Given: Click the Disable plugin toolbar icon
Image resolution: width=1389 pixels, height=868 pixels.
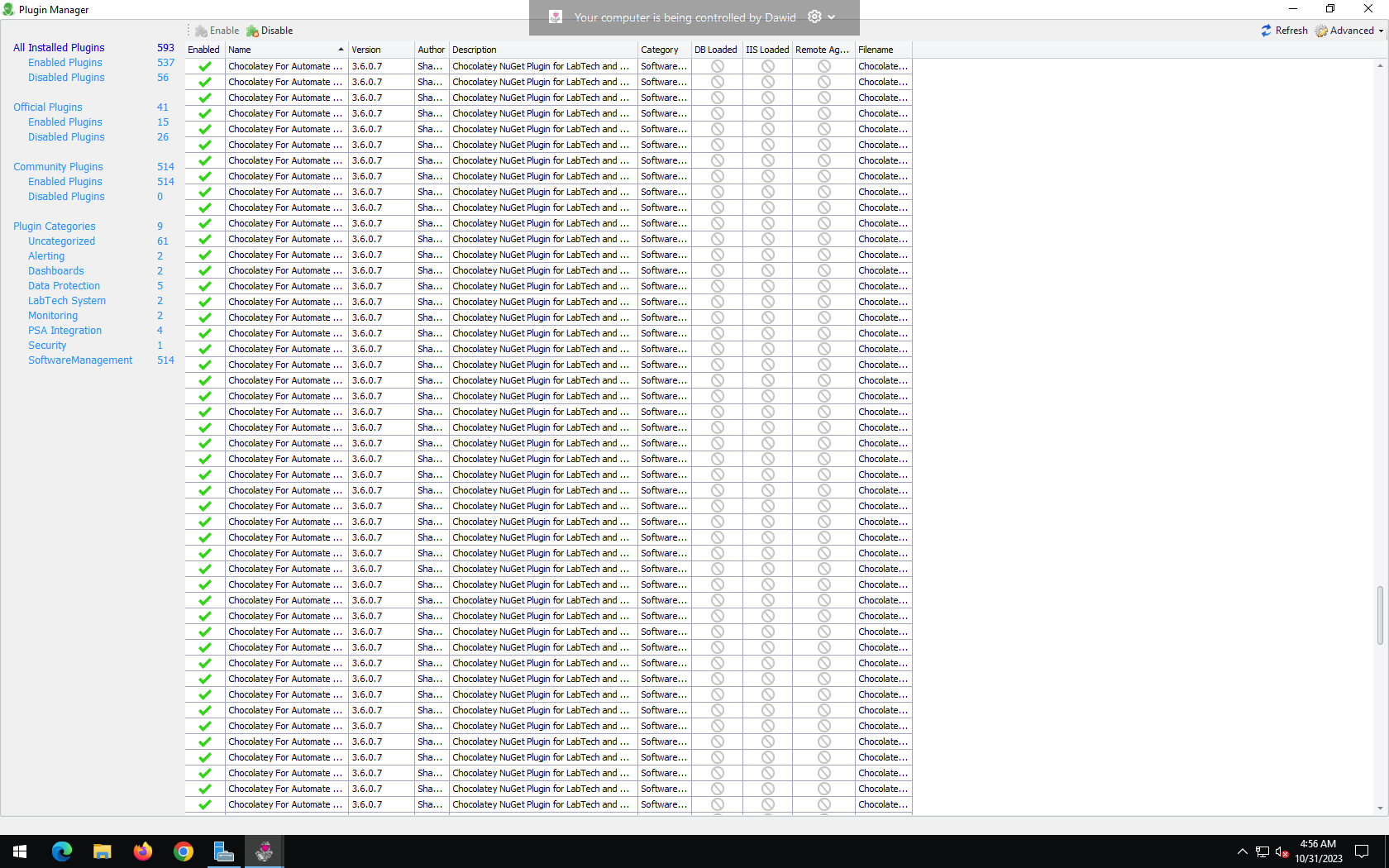Looking at the screenshot, I should point(253,31).
